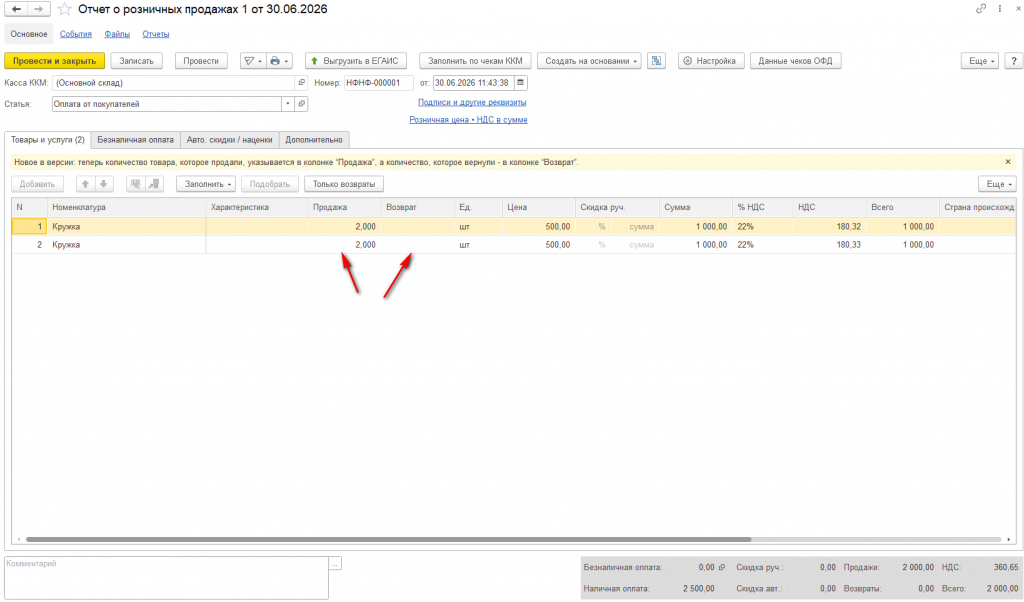
Task: Open the Безналичная оплата details icon in totals
Action: pyautogui.click(x=722, y=567)
